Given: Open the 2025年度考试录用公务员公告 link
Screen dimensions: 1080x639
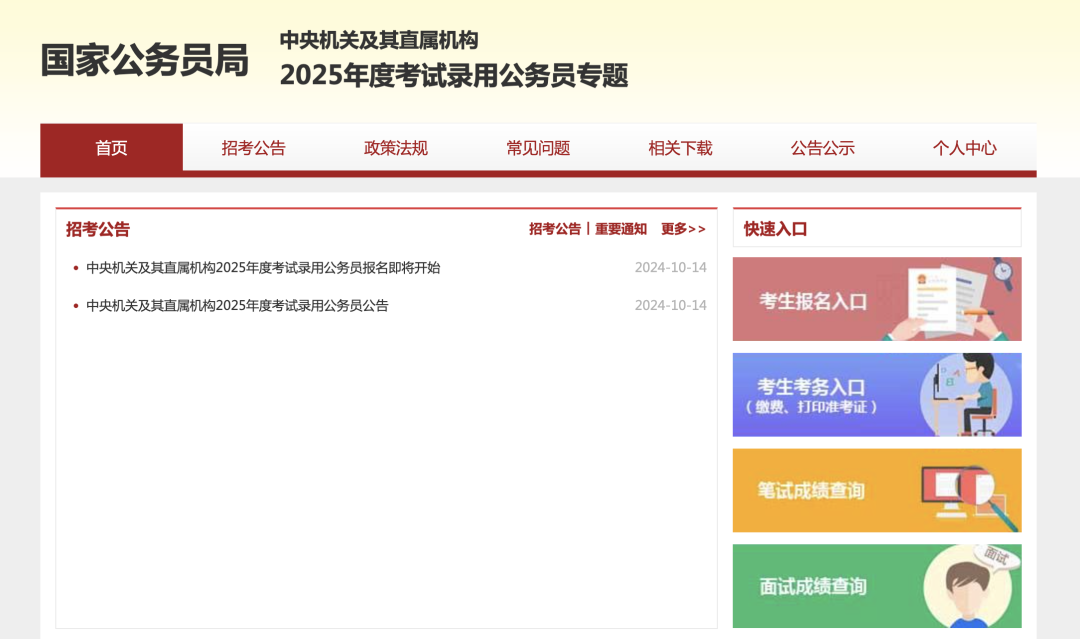Looking at the screenshot, I should [237, 306].
